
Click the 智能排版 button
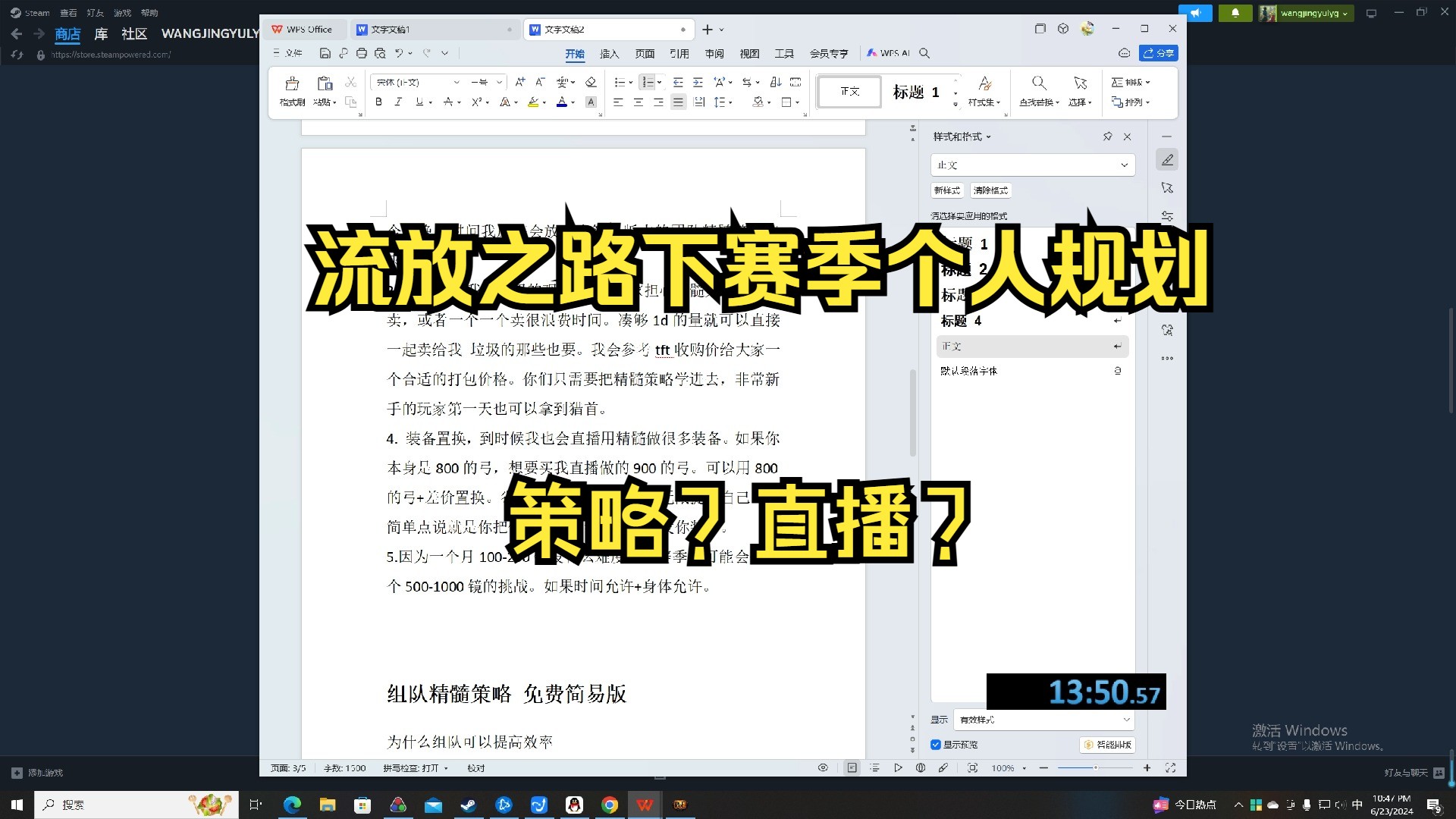[x=1107, y=745]
